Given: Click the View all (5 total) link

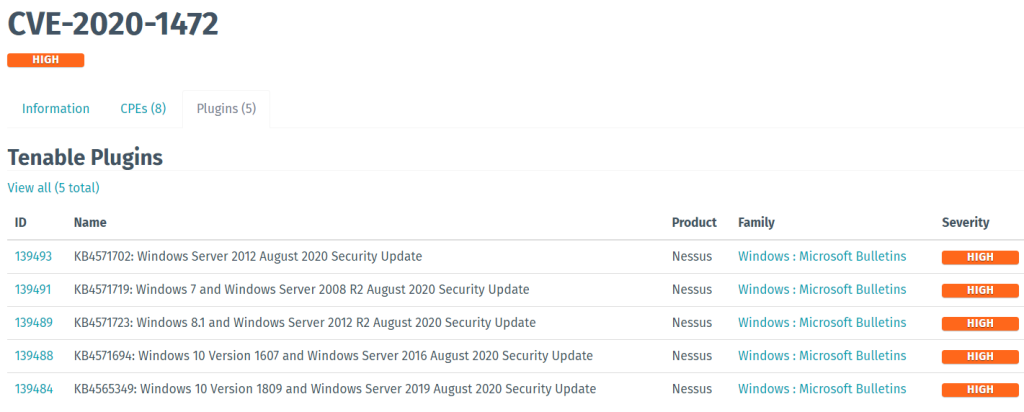Looking at the screenshot, I should (x=53, y=188).
